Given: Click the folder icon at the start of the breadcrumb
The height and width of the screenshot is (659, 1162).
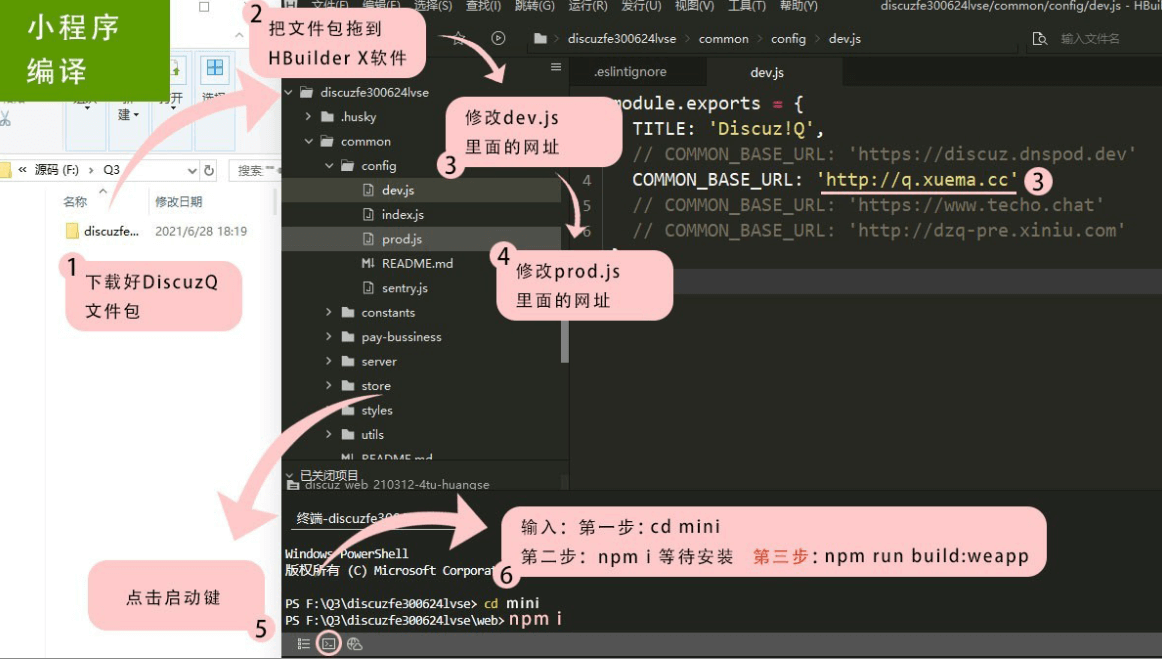Looking at the screenshot, I should coord(539,38).
